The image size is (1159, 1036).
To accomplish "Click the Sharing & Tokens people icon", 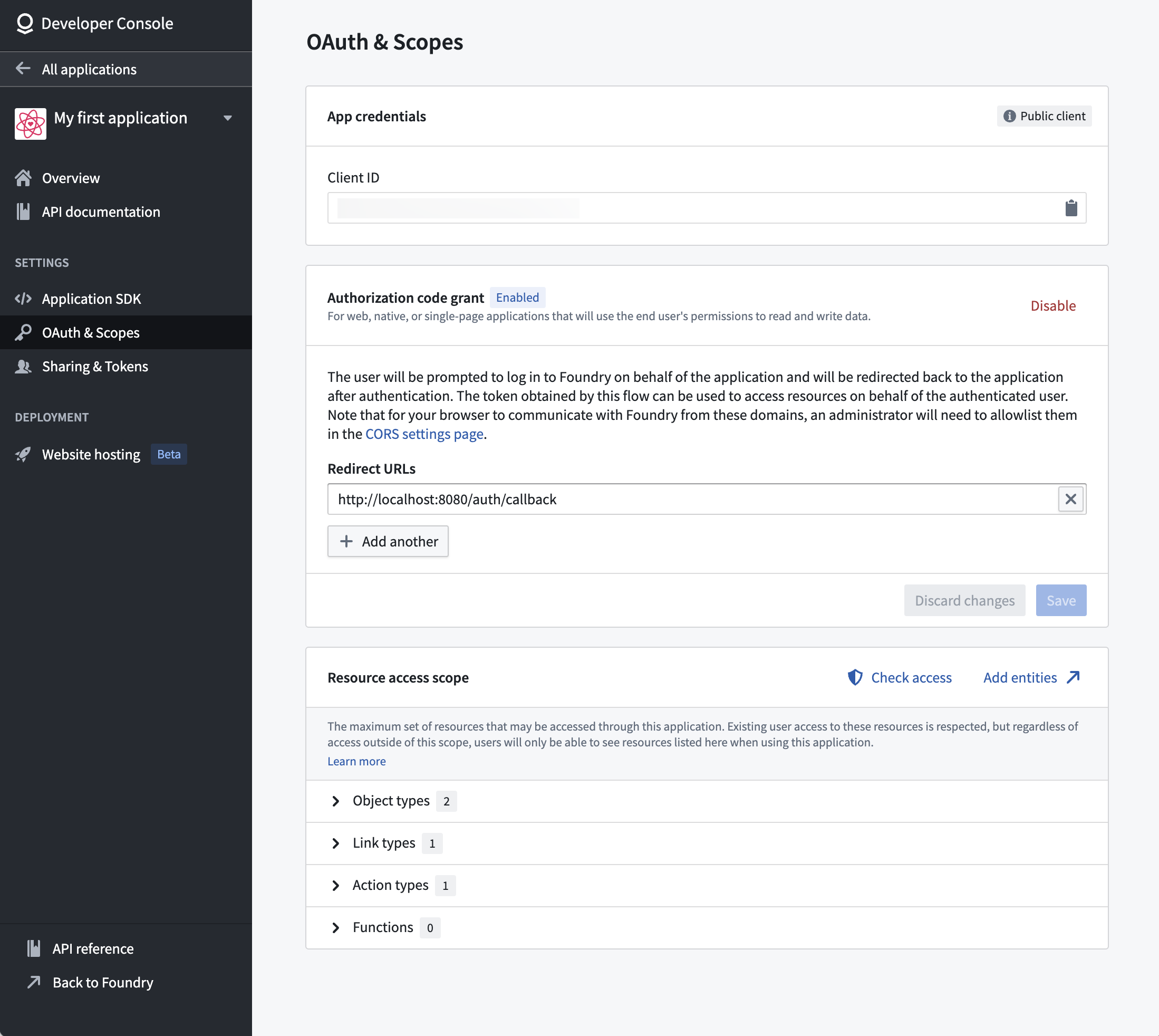I will coord(23,366).
